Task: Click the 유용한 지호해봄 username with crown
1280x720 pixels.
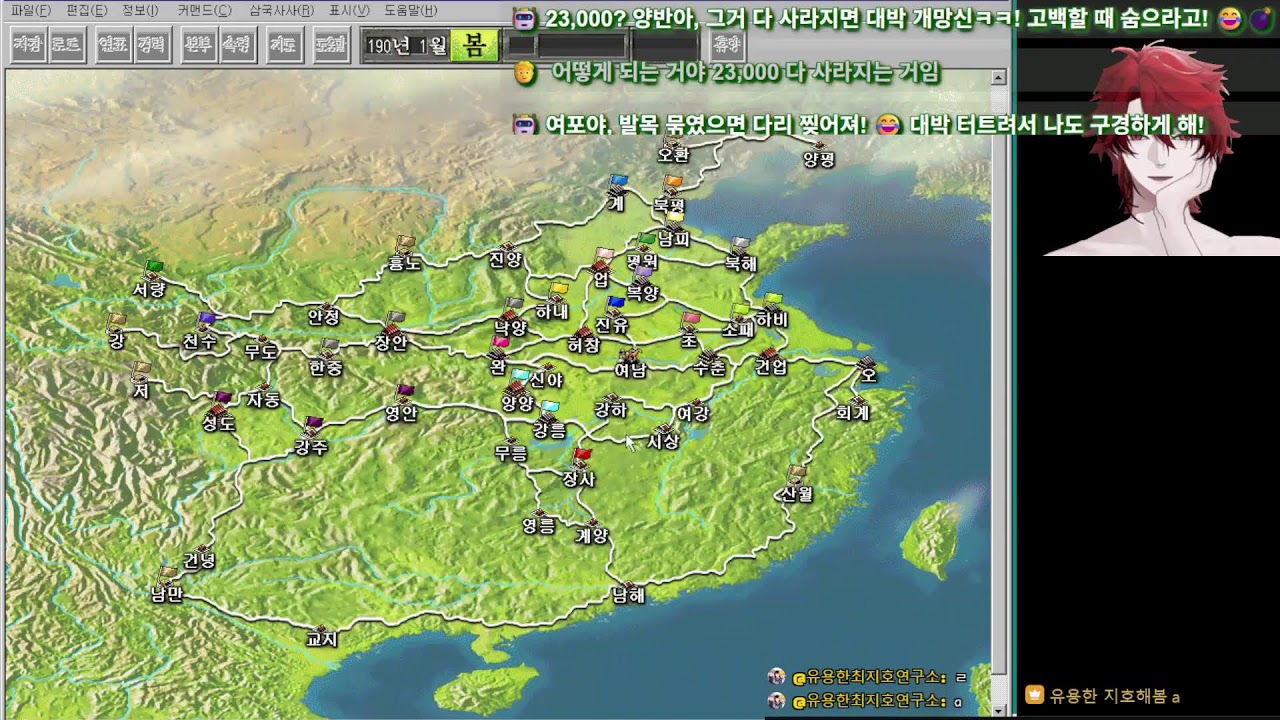Action: click(1104, 696)
